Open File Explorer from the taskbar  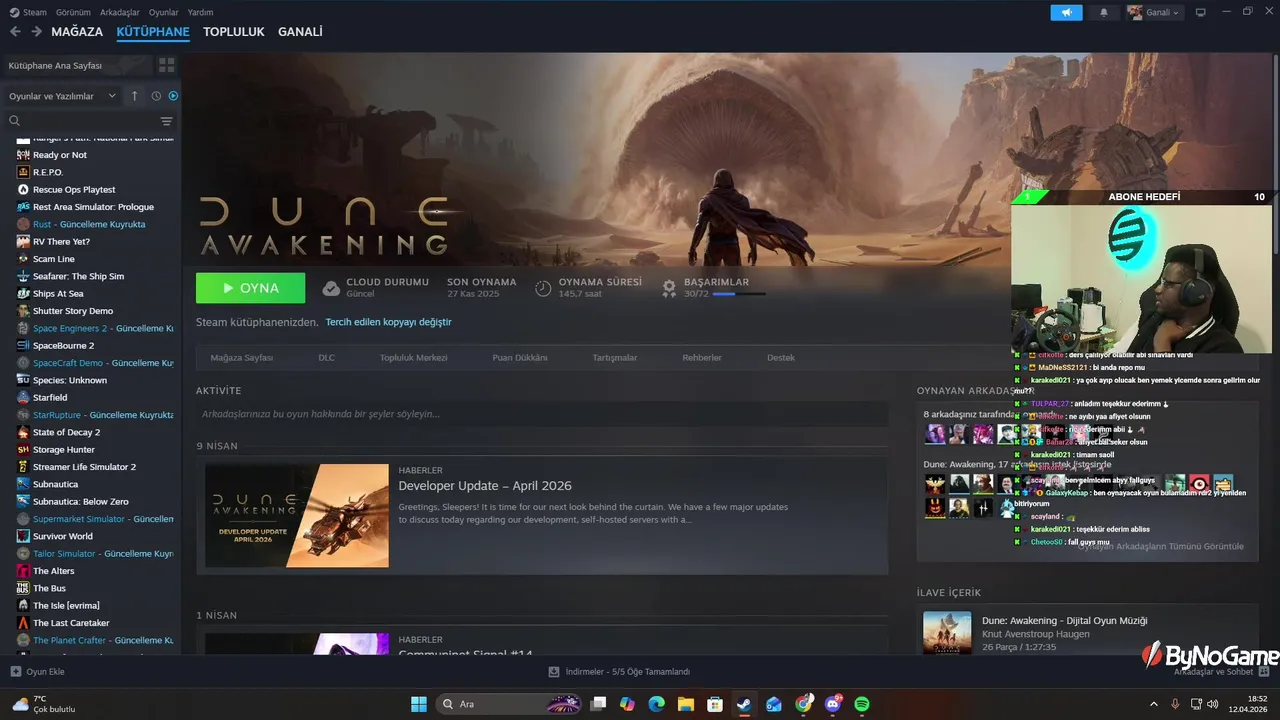click(686, 704)
